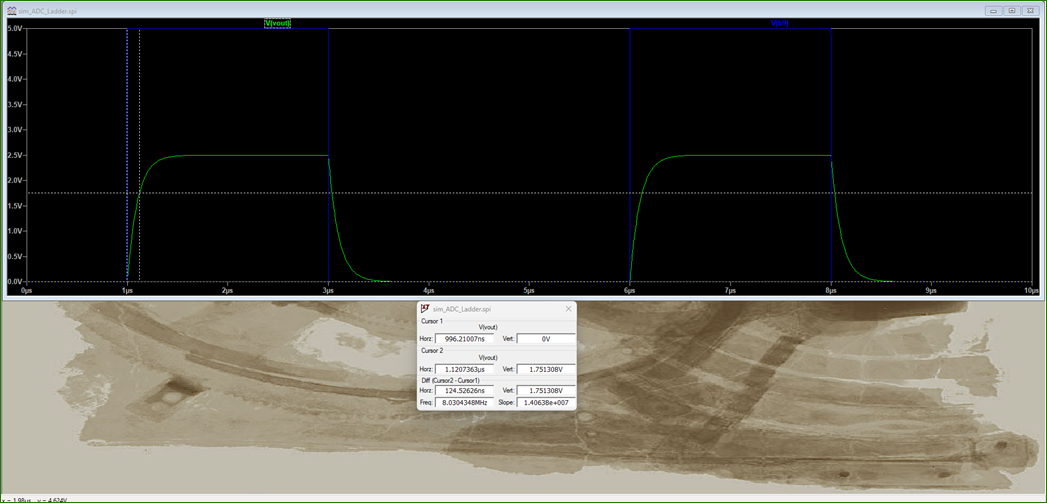The width and height of the screenshot is (1047, 503).
Task: Click the 5µs time axis label
Action: [529, 291]
